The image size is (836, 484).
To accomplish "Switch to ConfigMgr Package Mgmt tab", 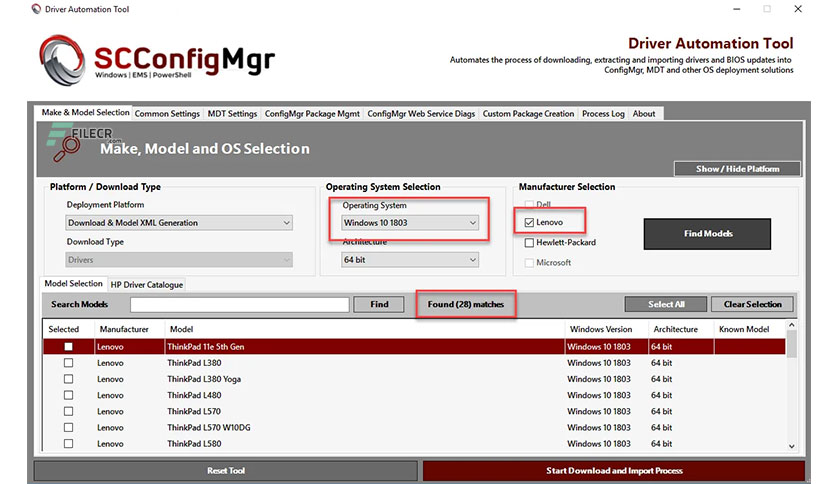I will pos(312,114).
